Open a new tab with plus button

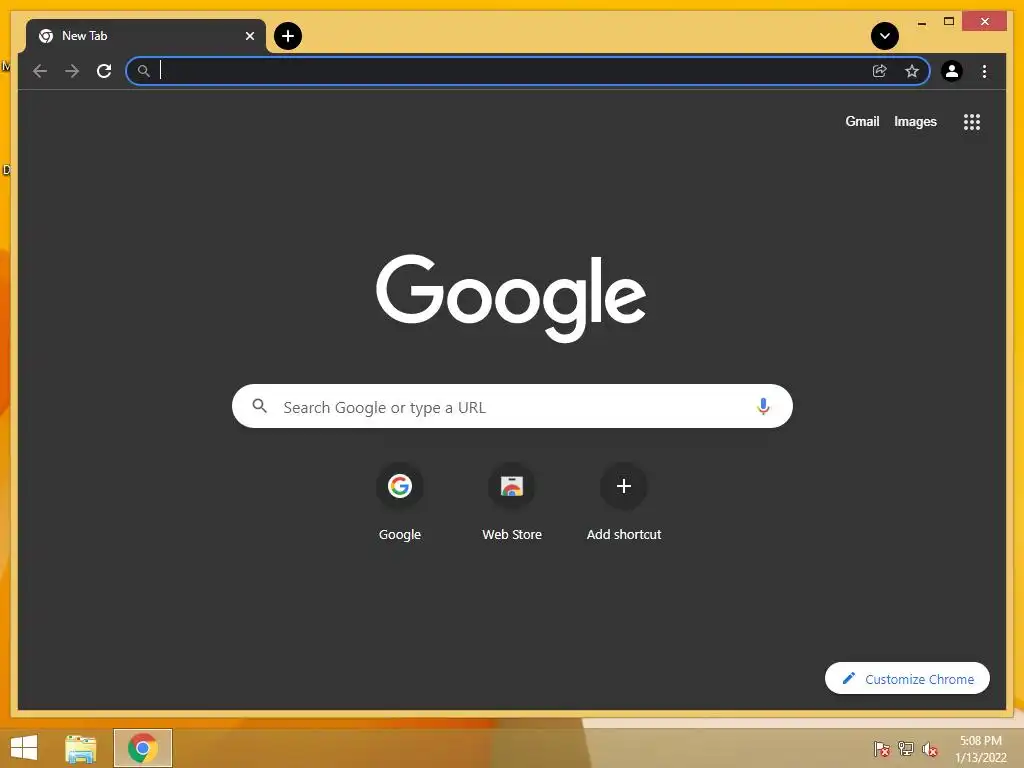click(x=287, y=36)
